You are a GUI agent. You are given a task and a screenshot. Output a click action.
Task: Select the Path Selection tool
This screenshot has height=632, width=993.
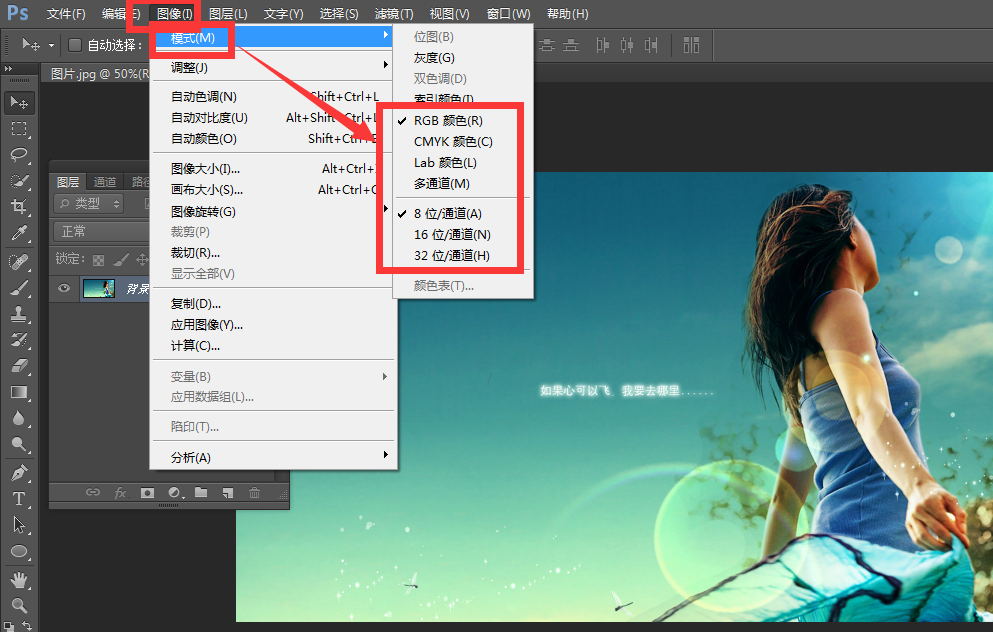(19, 525)
